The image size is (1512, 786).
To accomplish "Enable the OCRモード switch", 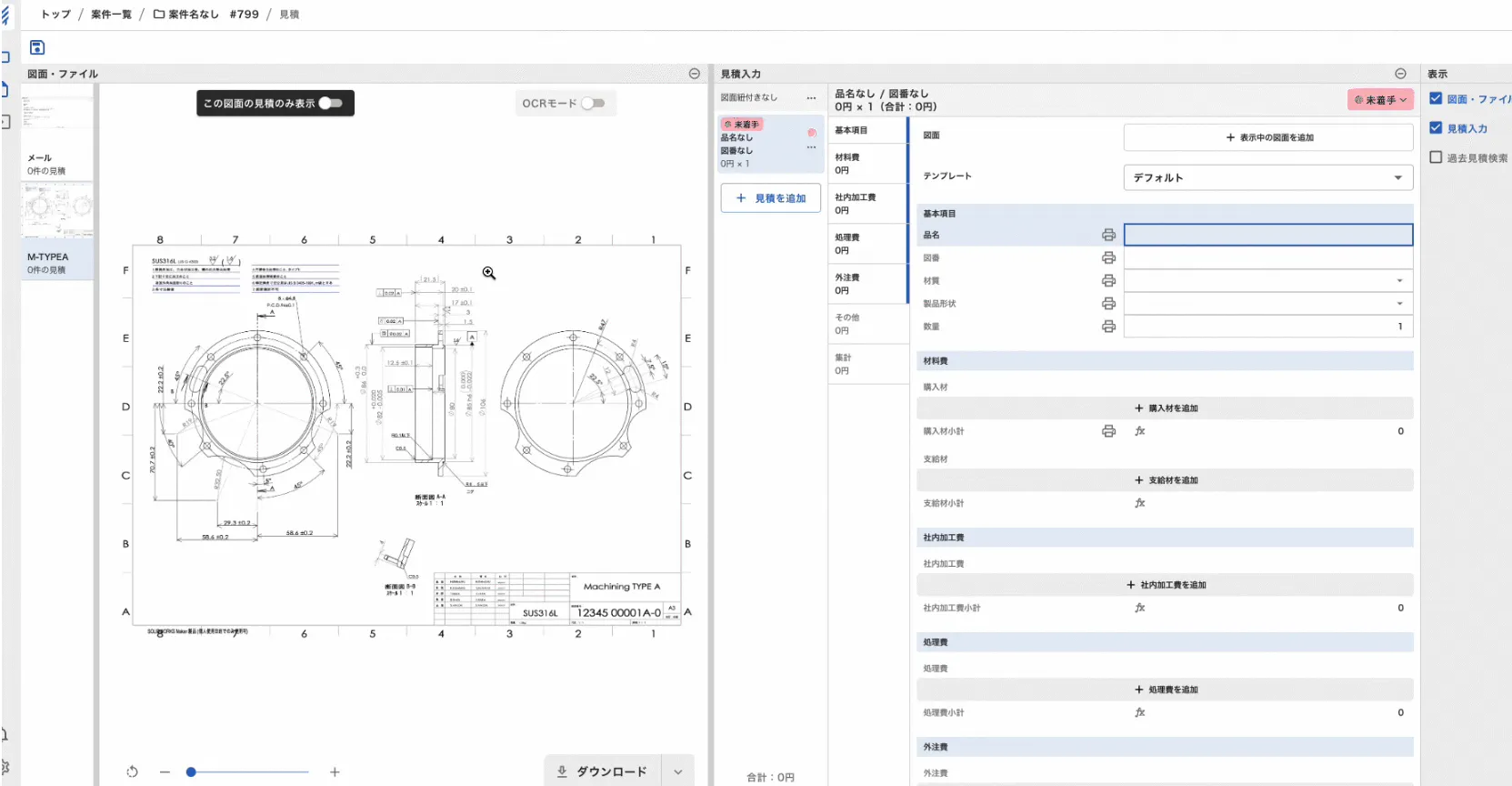I will pyautogui.click(x=593, y=104).
